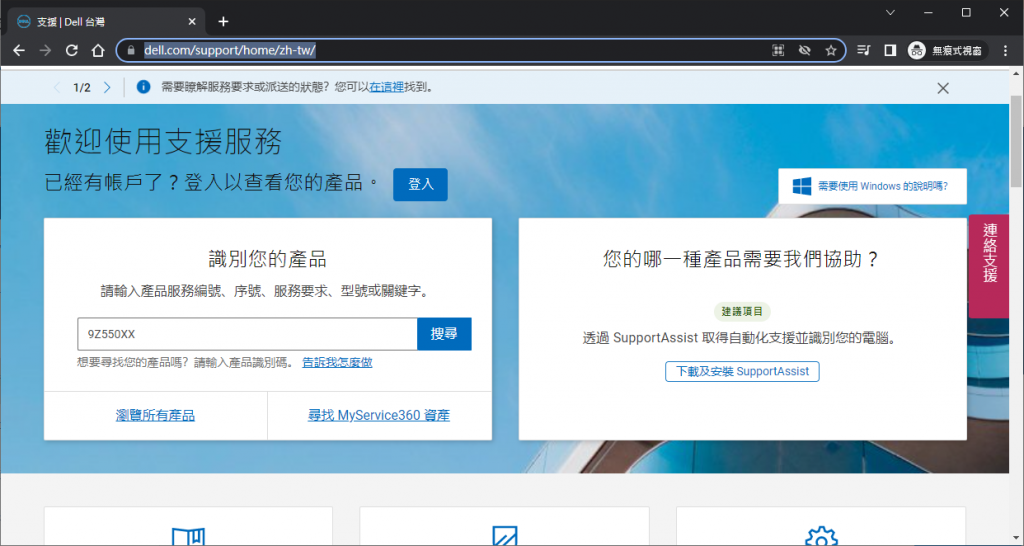Open 瀏覽所有產品 link

(x=155, y=415)
